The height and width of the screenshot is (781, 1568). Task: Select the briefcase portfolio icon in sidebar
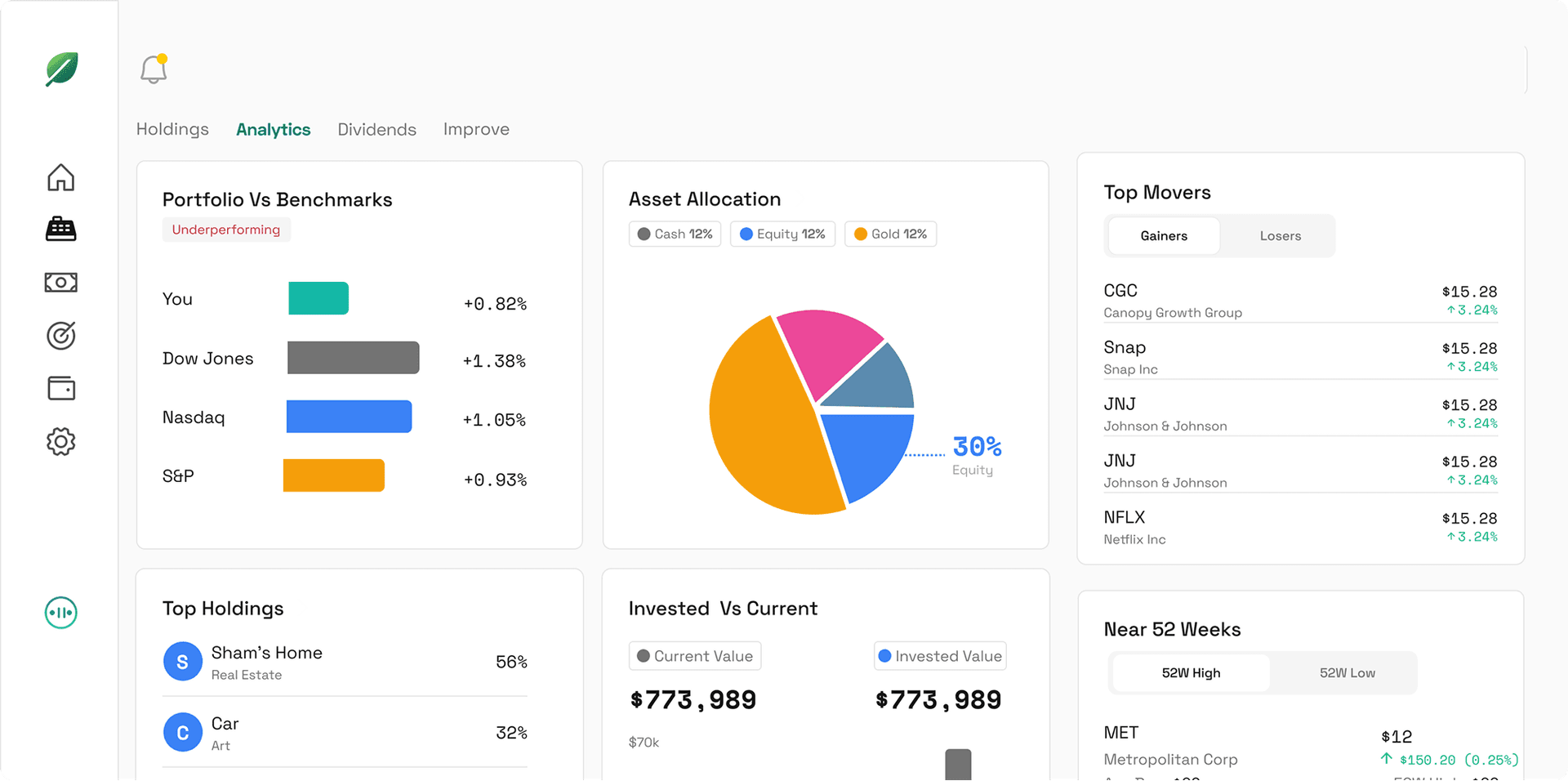60,229
